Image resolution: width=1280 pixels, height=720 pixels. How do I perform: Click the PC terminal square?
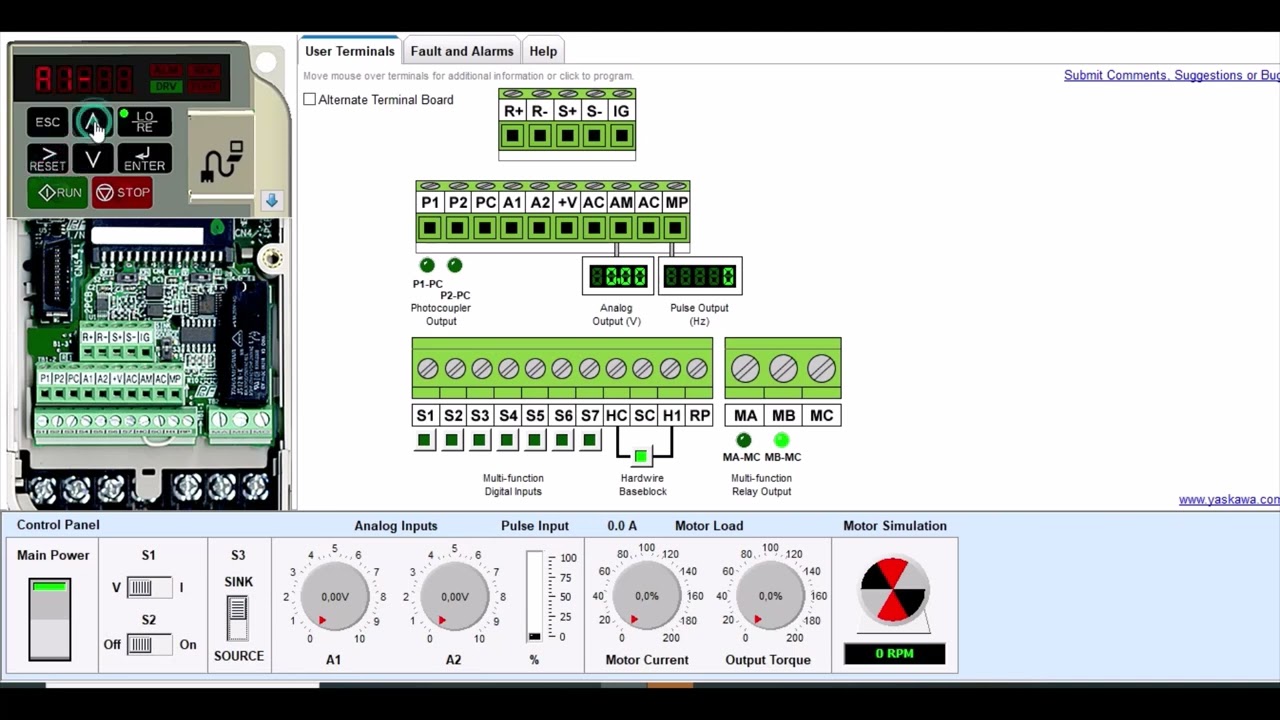pyautogui.click(x=485, y=228)
